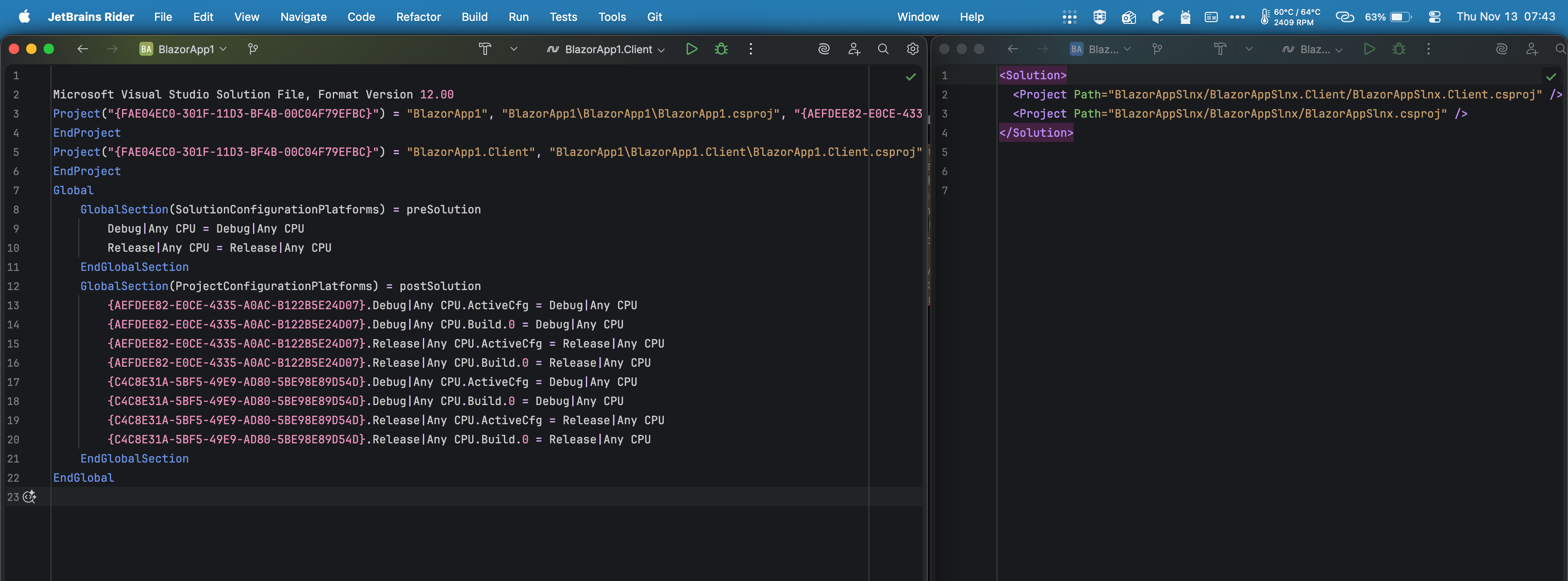
Task: Open the Refactor menu
Action: 418,17
